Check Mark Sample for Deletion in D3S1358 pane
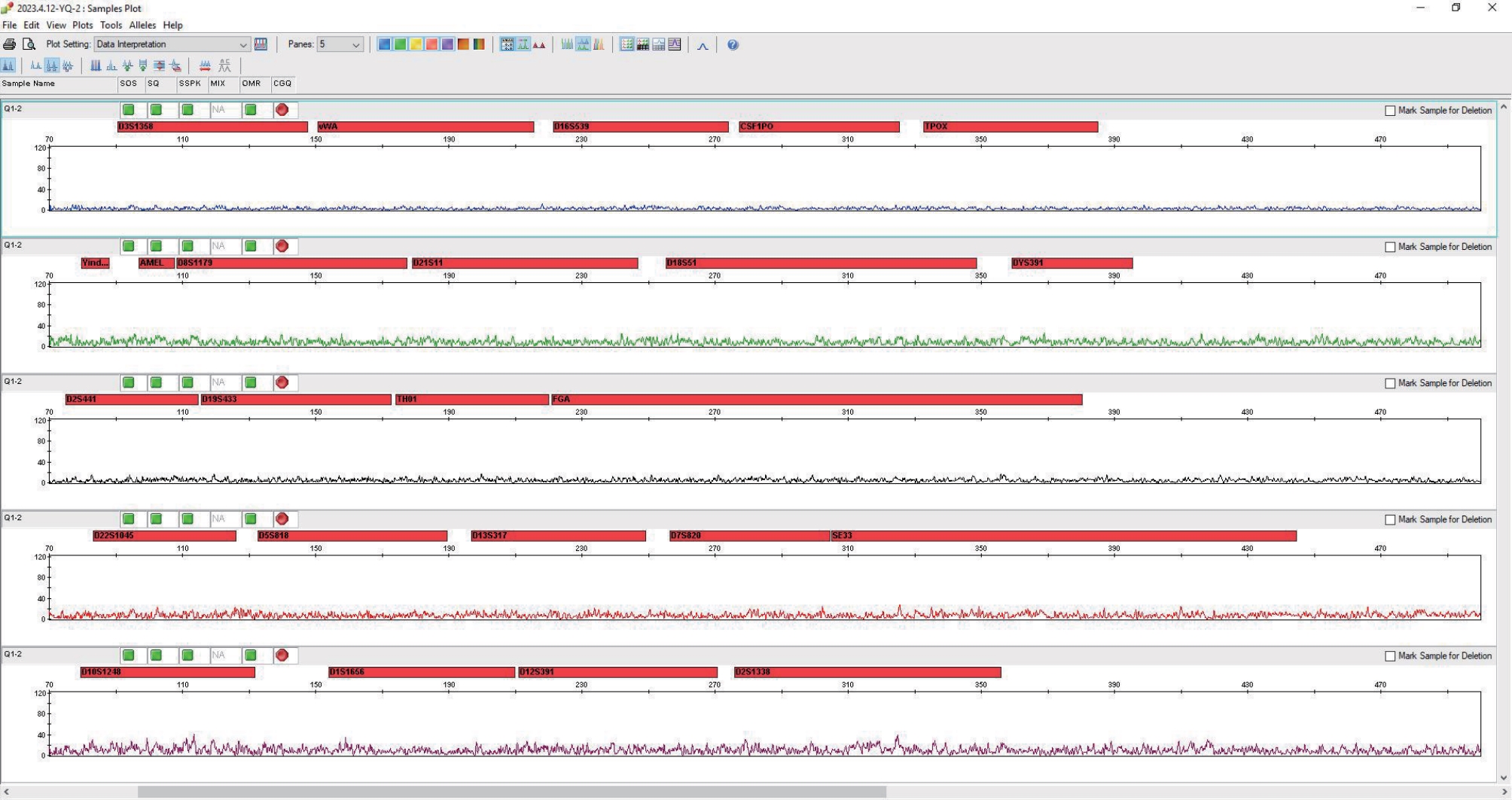The image size is (1512, 800). (x=1390, y=111)
